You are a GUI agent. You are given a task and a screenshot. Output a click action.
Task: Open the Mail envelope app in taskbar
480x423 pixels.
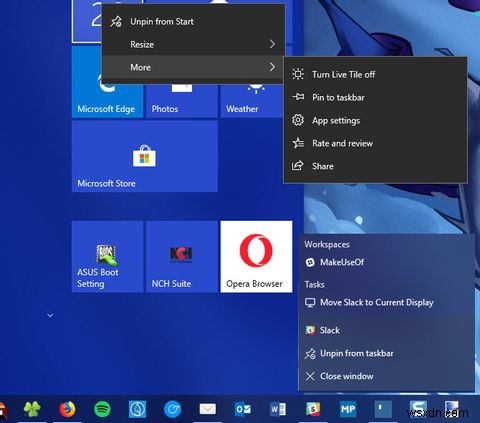point(208,409)
